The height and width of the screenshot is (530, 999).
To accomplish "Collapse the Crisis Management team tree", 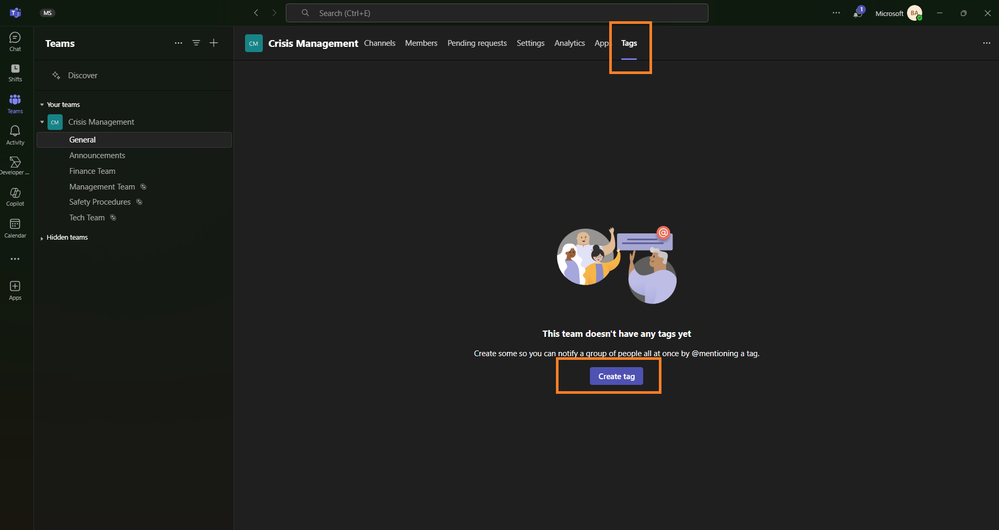I will [x=42, y=122].
